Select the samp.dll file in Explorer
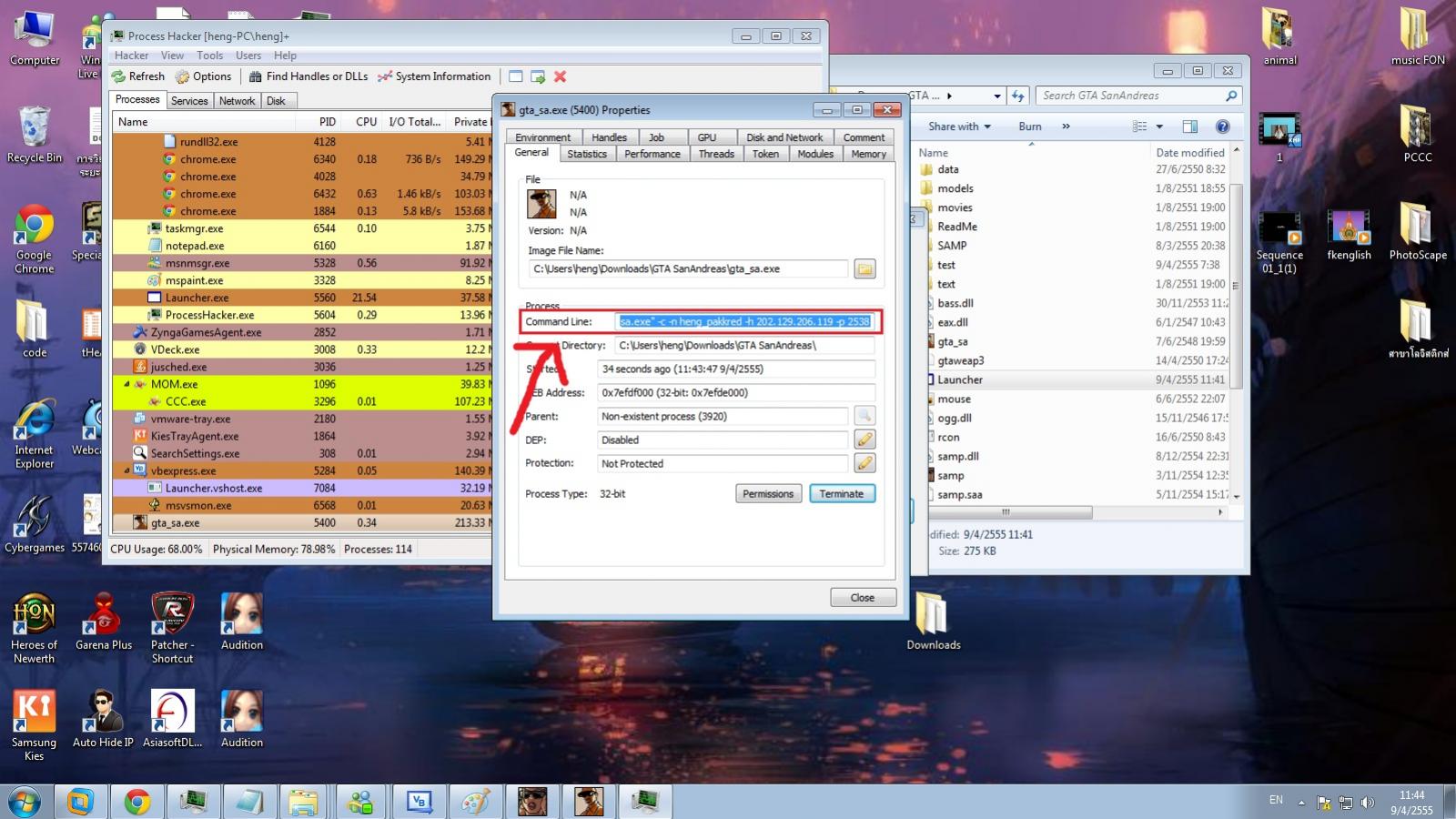This screenshot has height=819, width=1456. [x=958, y=456]
